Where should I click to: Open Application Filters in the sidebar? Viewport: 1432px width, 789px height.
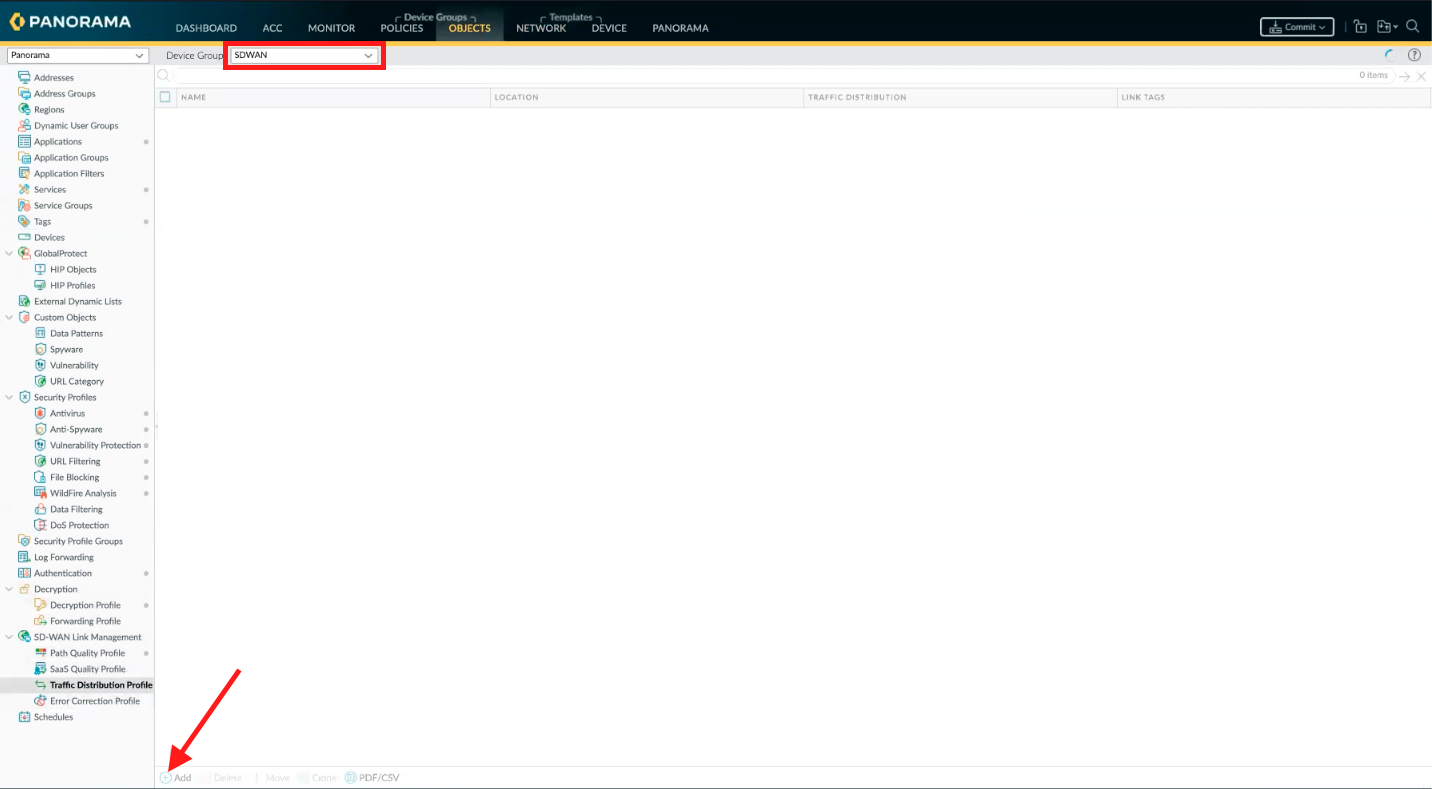pos(69,173)
